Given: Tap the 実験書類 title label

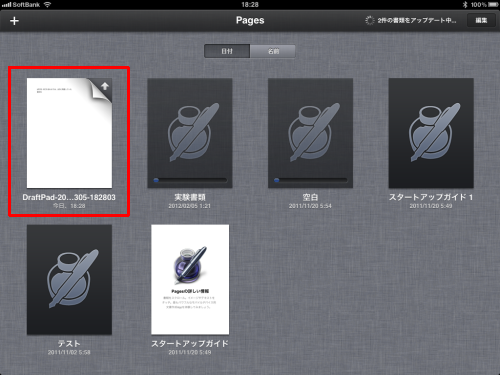Looking at the screenshot, I should (x=190, y=197).
